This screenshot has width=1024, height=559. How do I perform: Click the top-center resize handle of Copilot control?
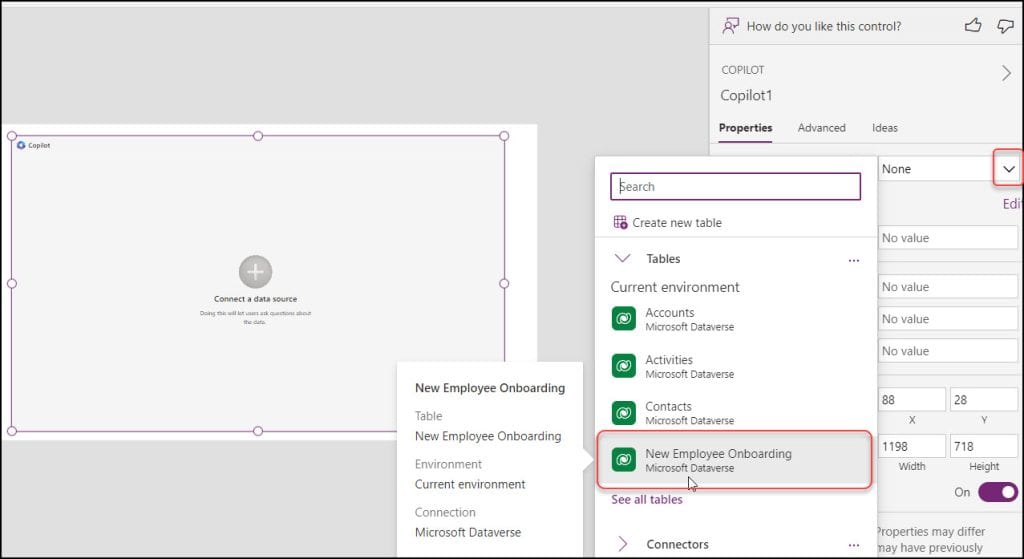258,136
